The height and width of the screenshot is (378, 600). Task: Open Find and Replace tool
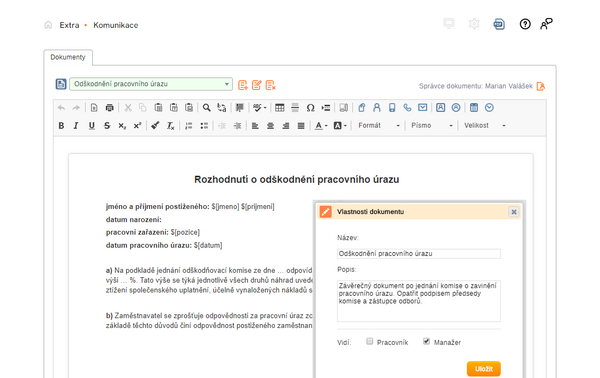tap(222, 108)
